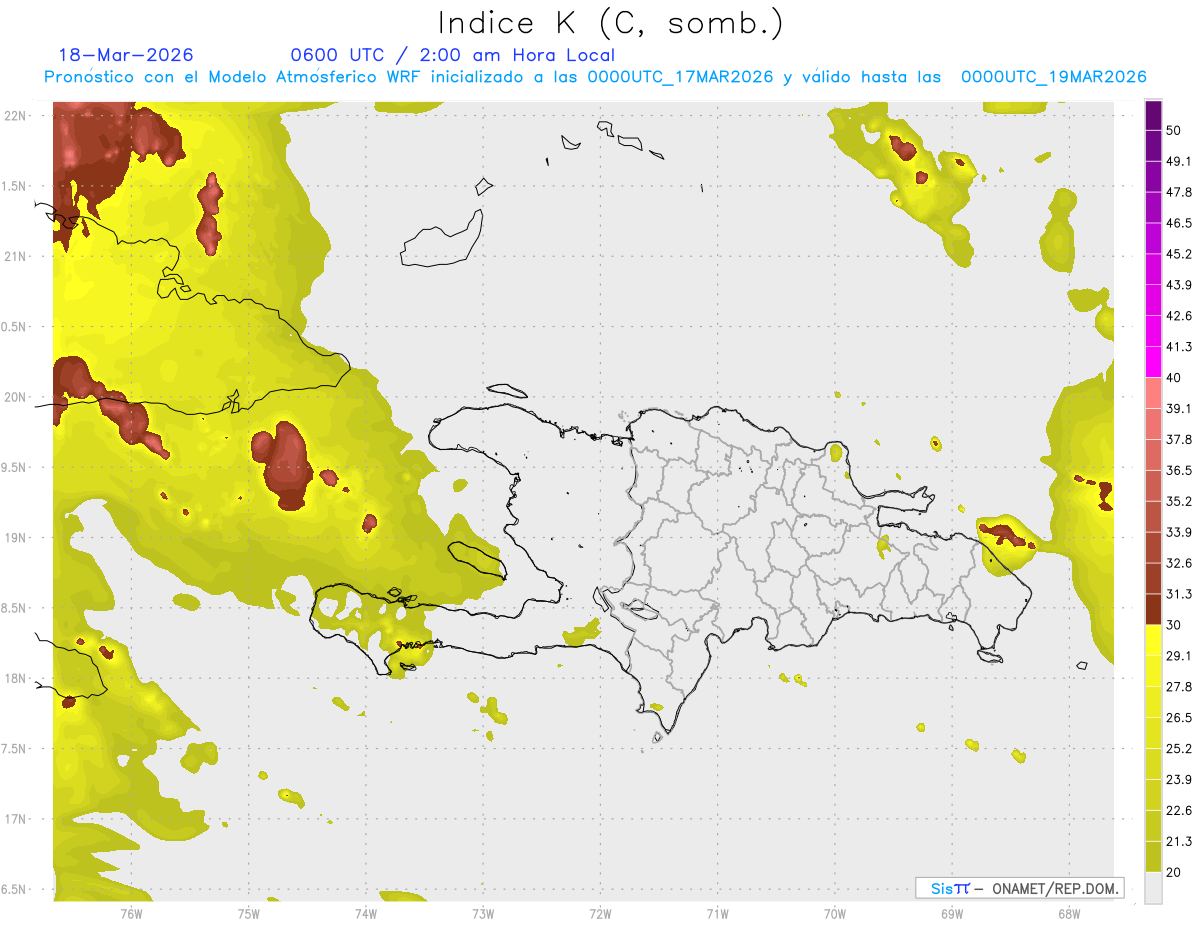The width and height of the screenshot is (1200, 927).
Task: Click the dark purple colorbar segment above 50
Action: click(x=1153, y=115)
